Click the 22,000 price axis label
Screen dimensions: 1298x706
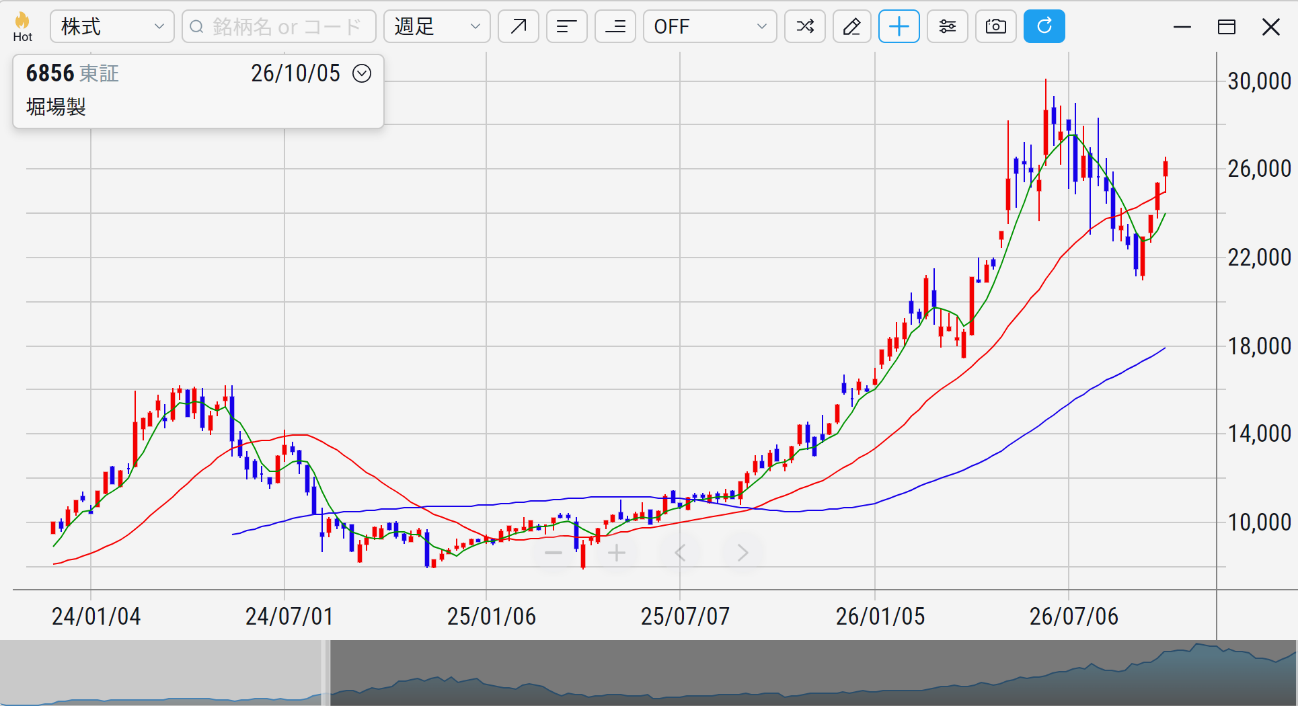pos(1259,257)
